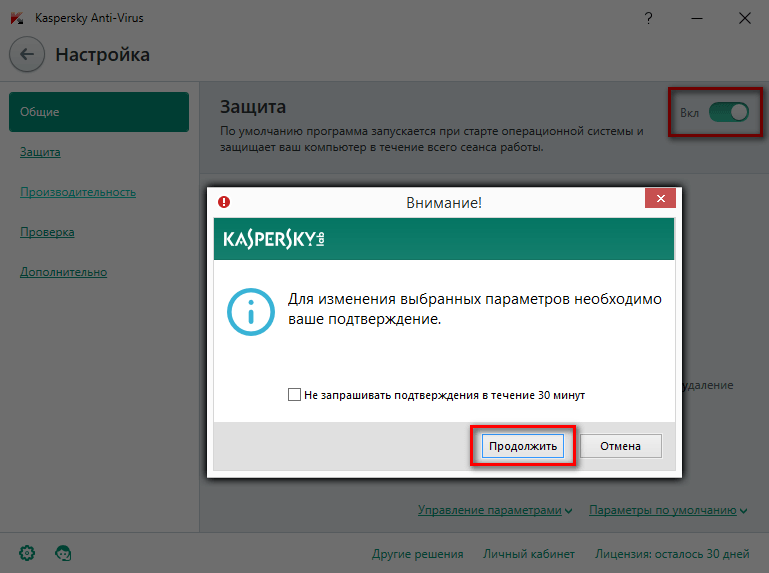The height and width of the screenshot is (573, 769).
Task: Click the Настройка page title
Action: tap(103, 54)
